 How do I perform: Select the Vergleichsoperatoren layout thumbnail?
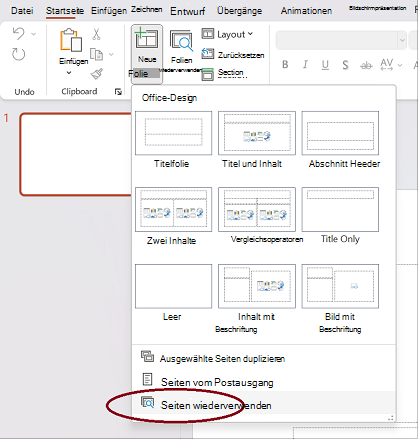pos(257,209)
